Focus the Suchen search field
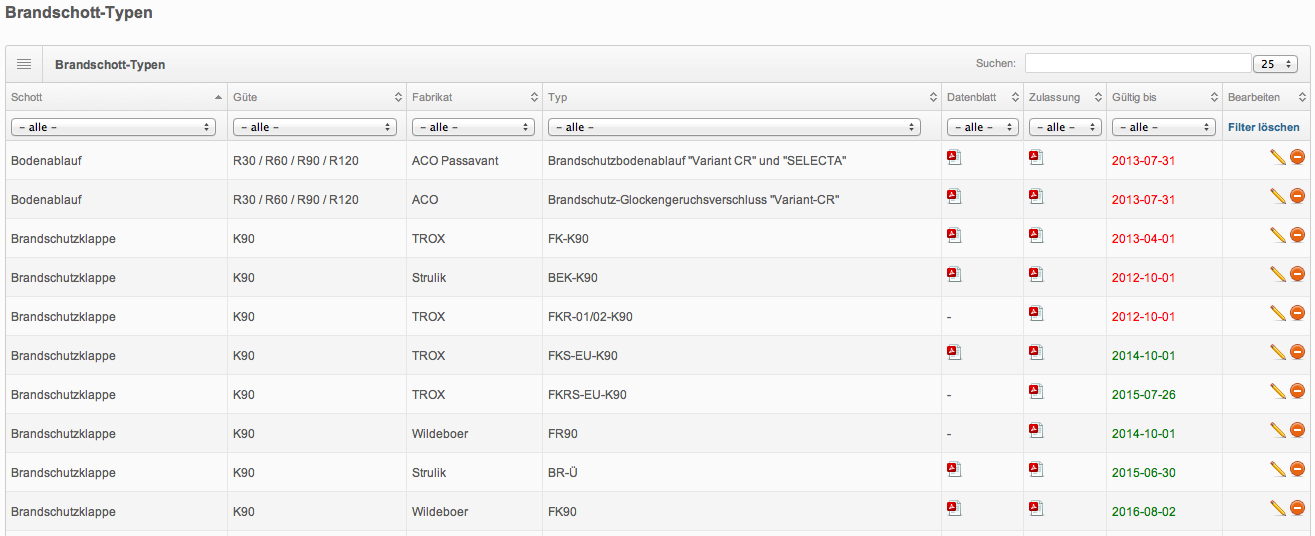The width and height of the screenshot is (1315, 536). pos(1138,64)
